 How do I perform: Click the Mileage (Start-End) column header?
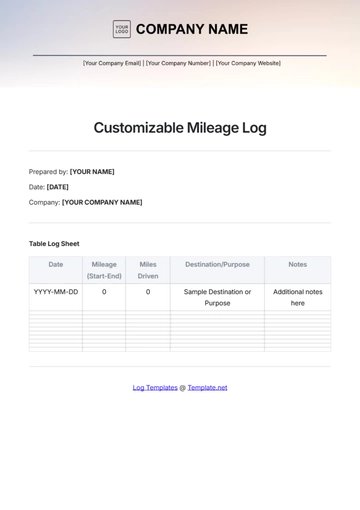(104, 270)
